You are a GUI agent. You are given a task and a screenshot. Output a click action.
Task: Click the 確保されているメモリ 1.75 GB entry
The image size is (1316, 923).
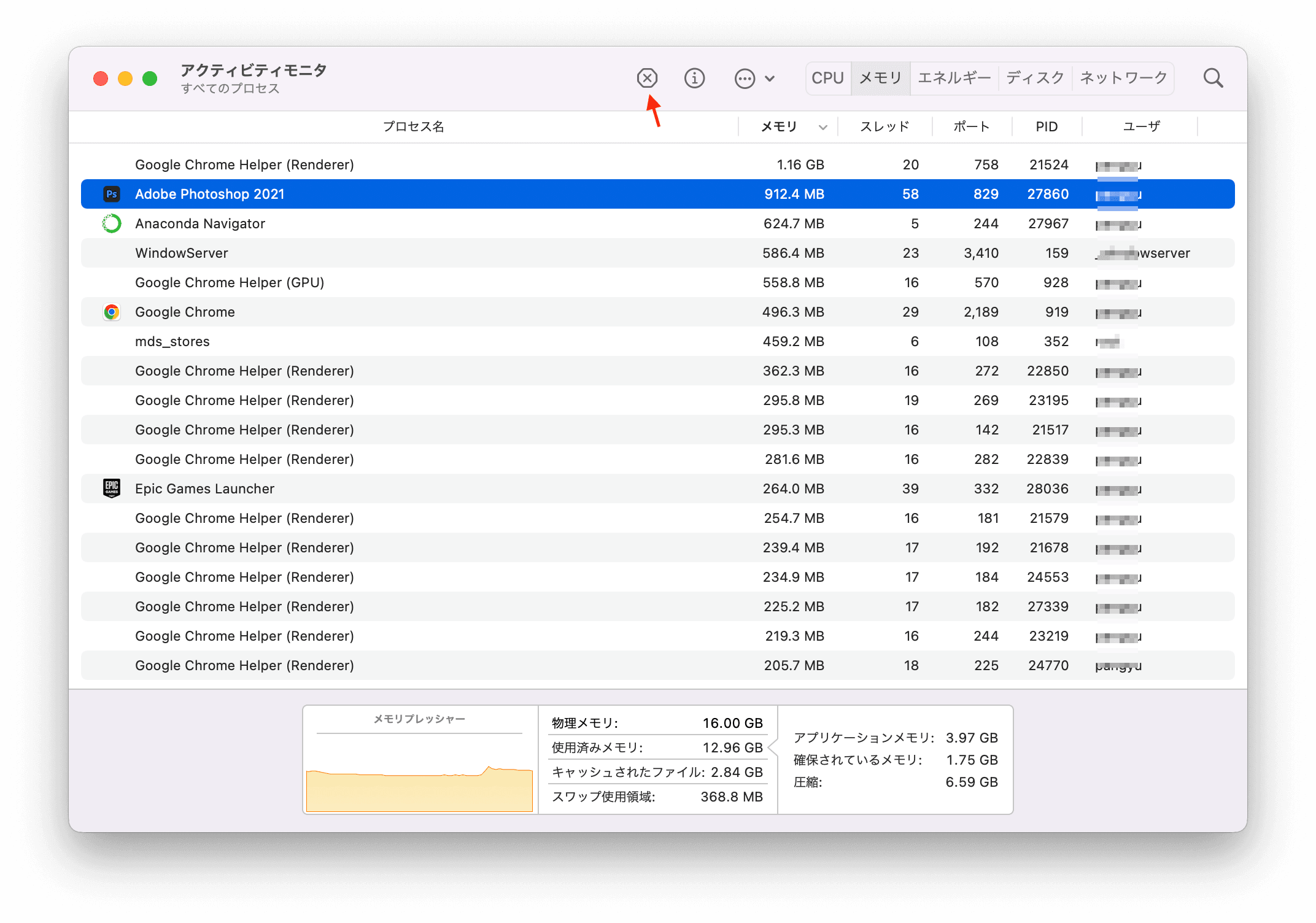(x=896, y=760)
